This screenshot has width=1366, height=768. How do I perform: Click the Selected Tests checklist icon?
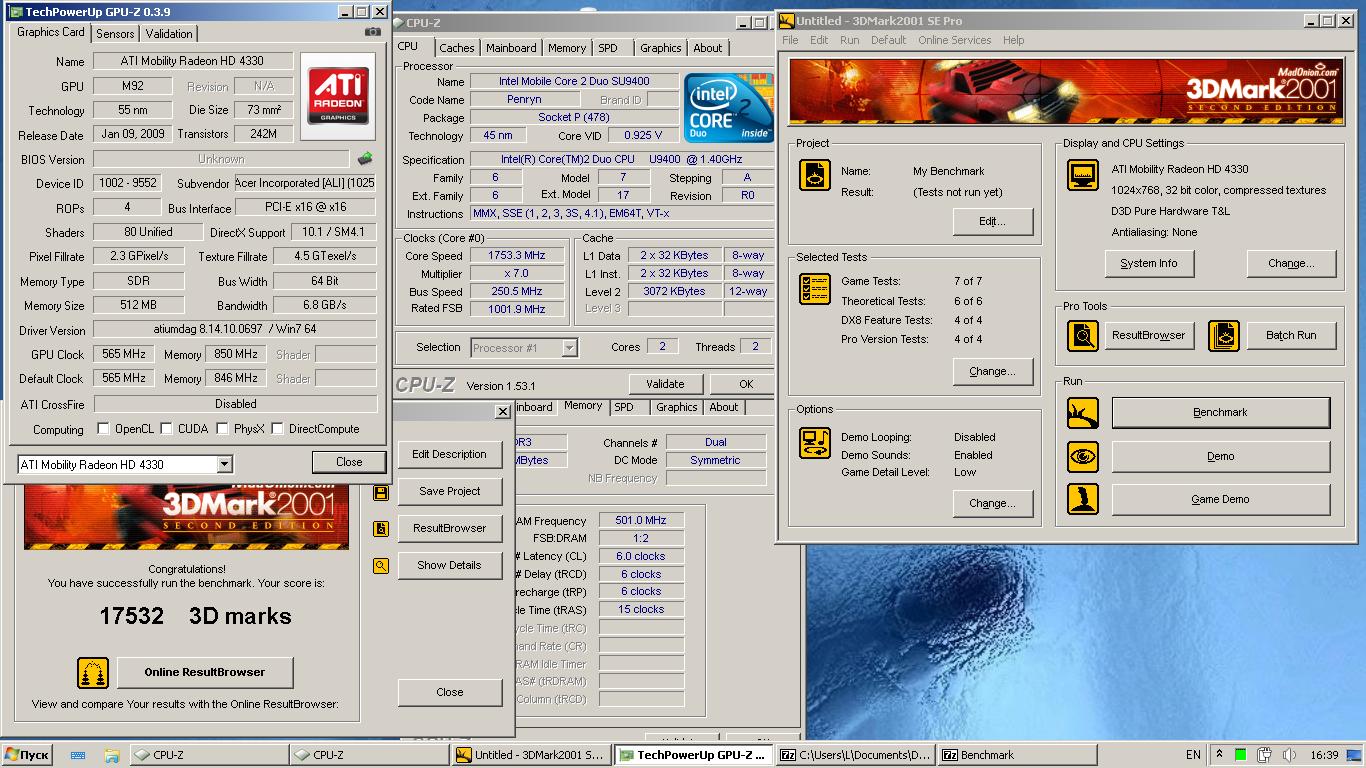(815, 289)
